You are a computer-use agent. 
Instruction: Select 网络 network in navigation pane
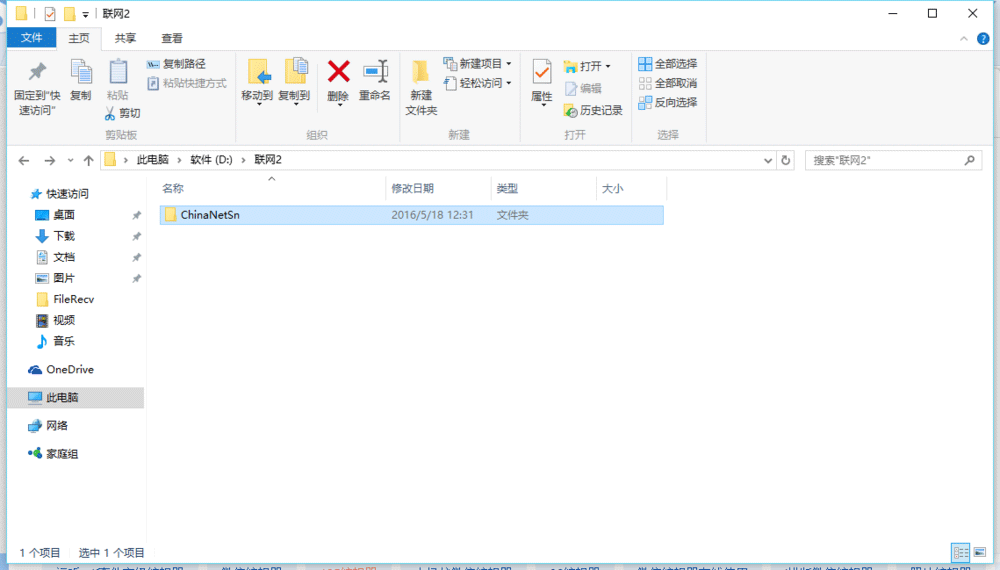point(56,425)
